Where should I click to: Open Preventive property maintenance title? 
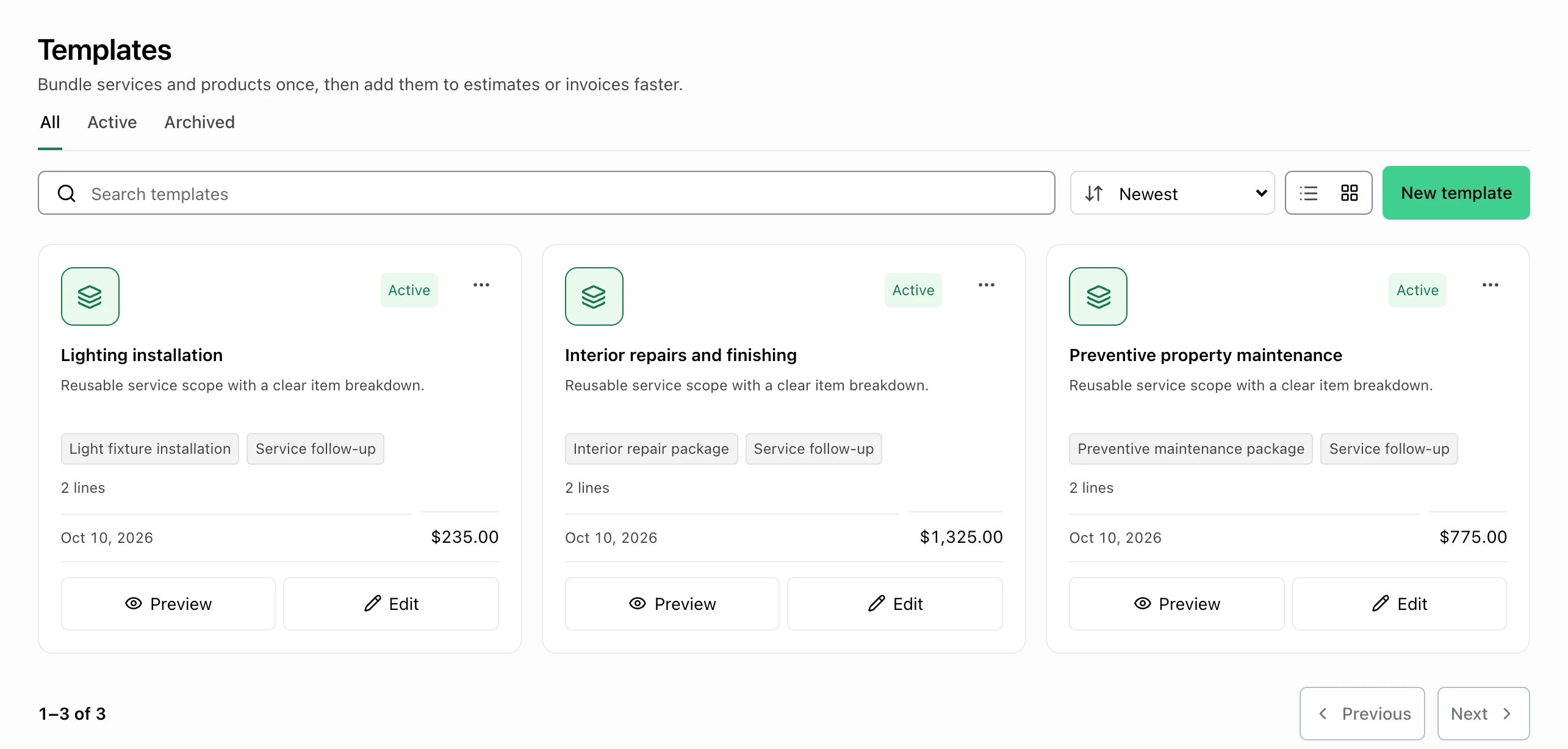[x=1206, y=355]
